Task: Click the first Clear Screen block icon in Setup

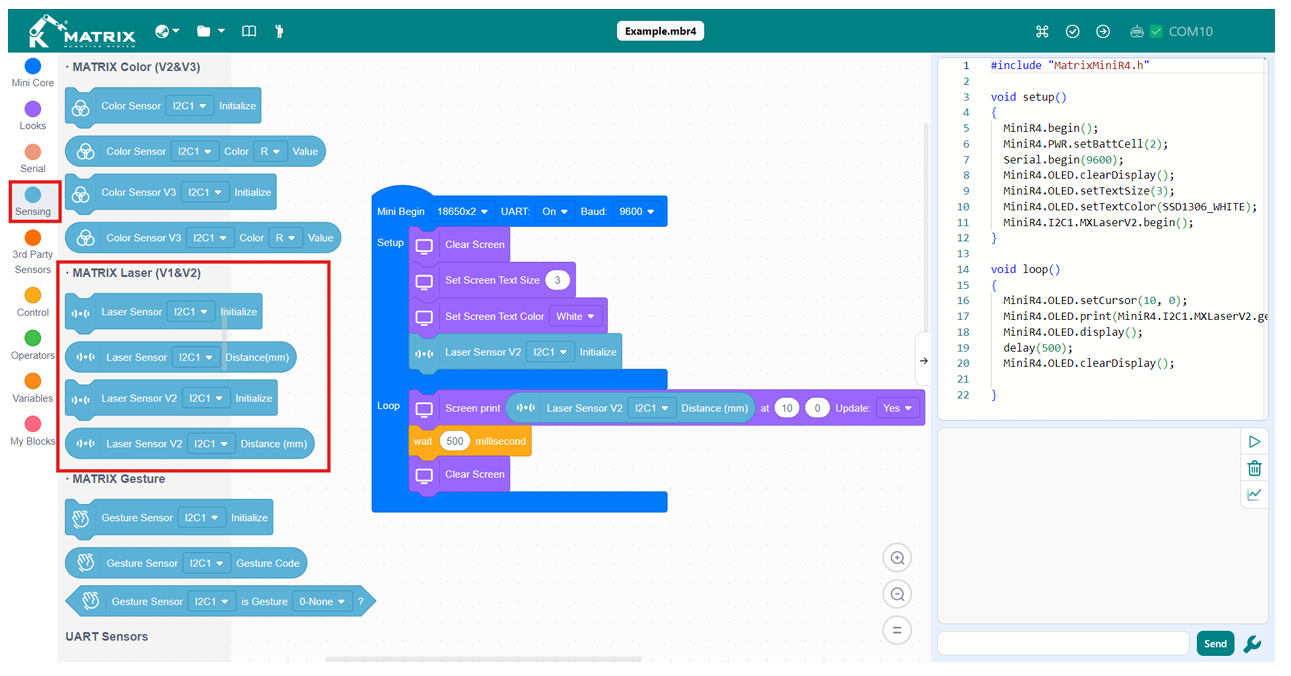Action: (425, 245)
